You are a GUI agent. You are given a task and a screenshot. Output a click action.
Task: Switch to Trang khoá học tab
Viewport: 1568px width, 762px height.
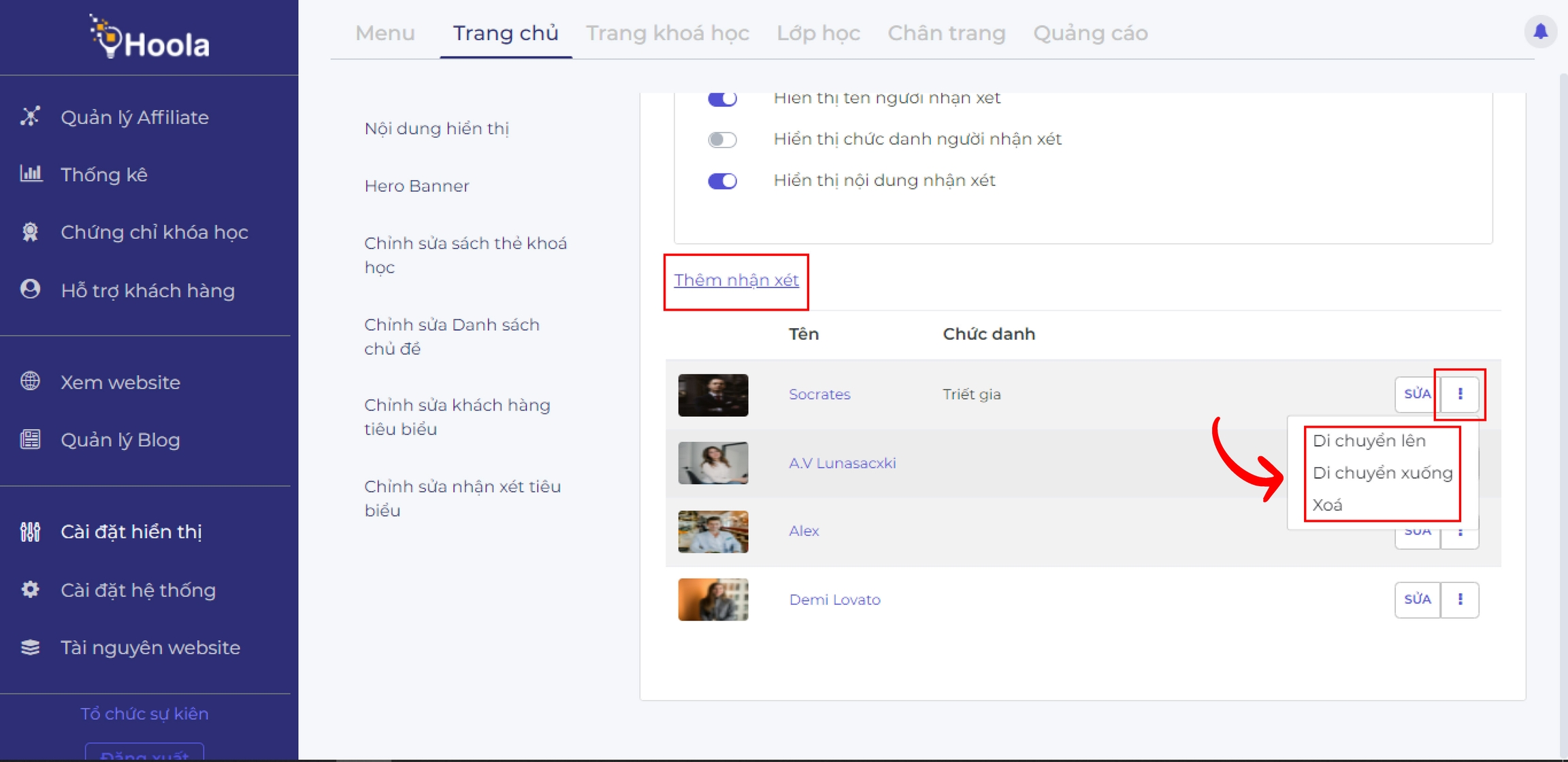pos(667,33)
